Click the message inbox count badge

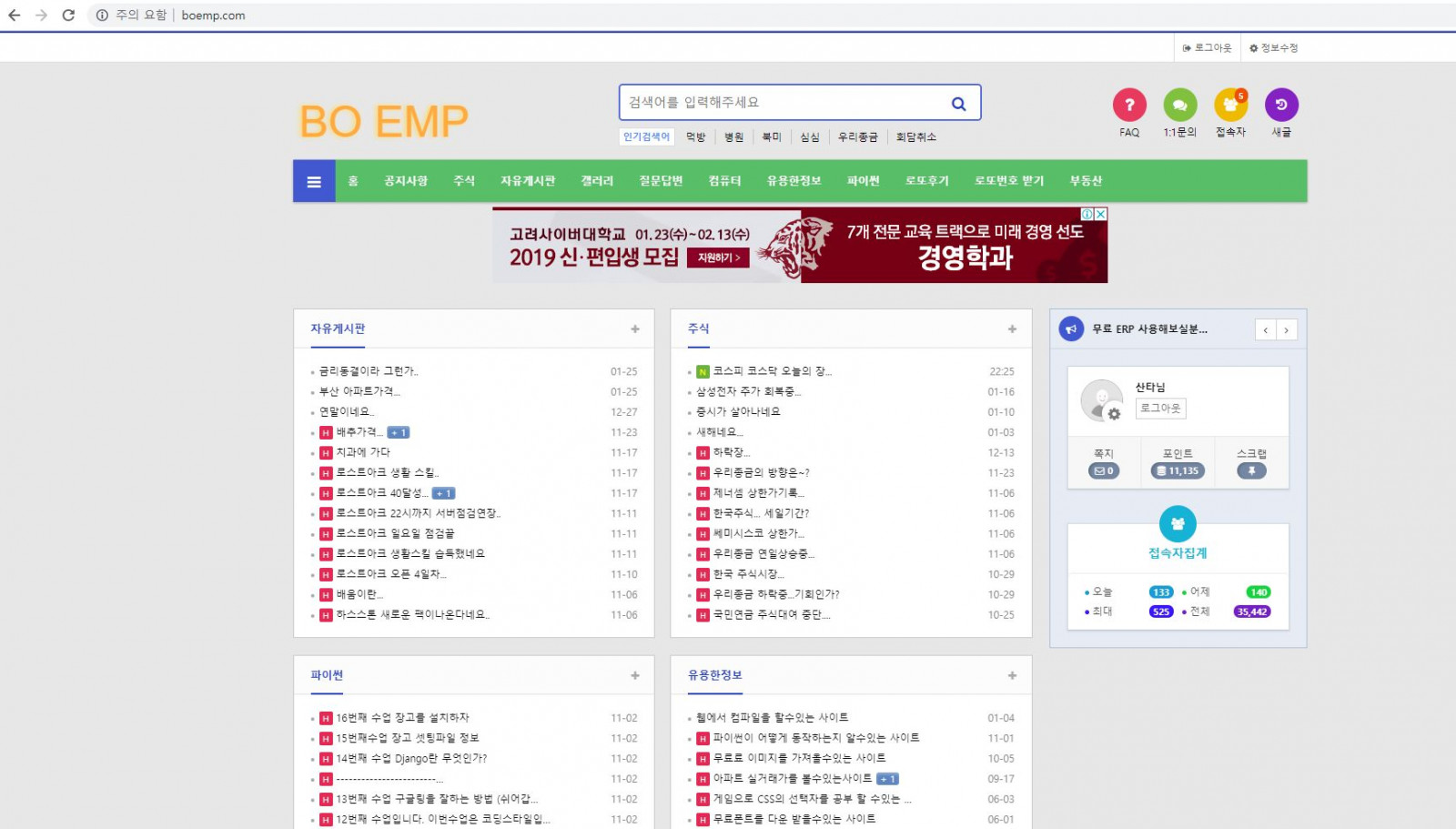pyautogui.click(x=1103, y=470)
